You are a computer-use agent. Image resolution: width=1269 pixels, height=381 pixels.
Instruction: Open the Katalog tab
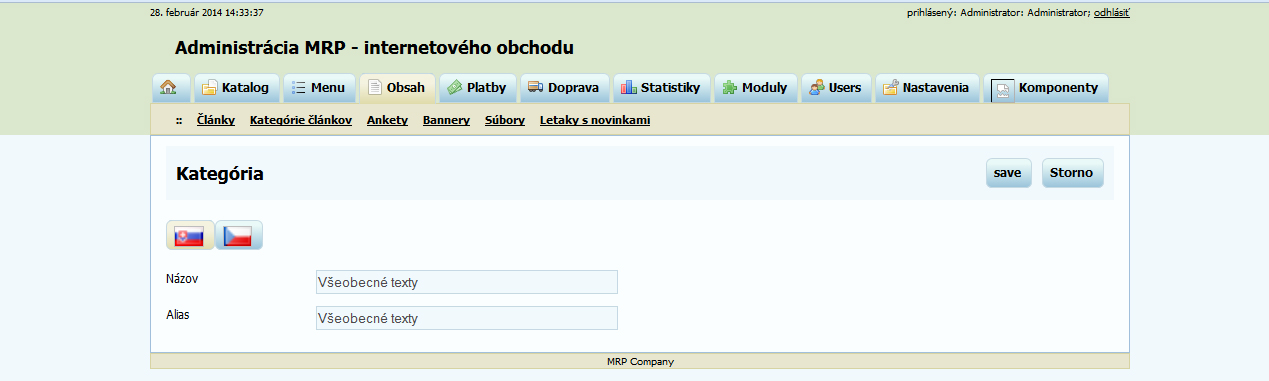(x=236, y=88)
